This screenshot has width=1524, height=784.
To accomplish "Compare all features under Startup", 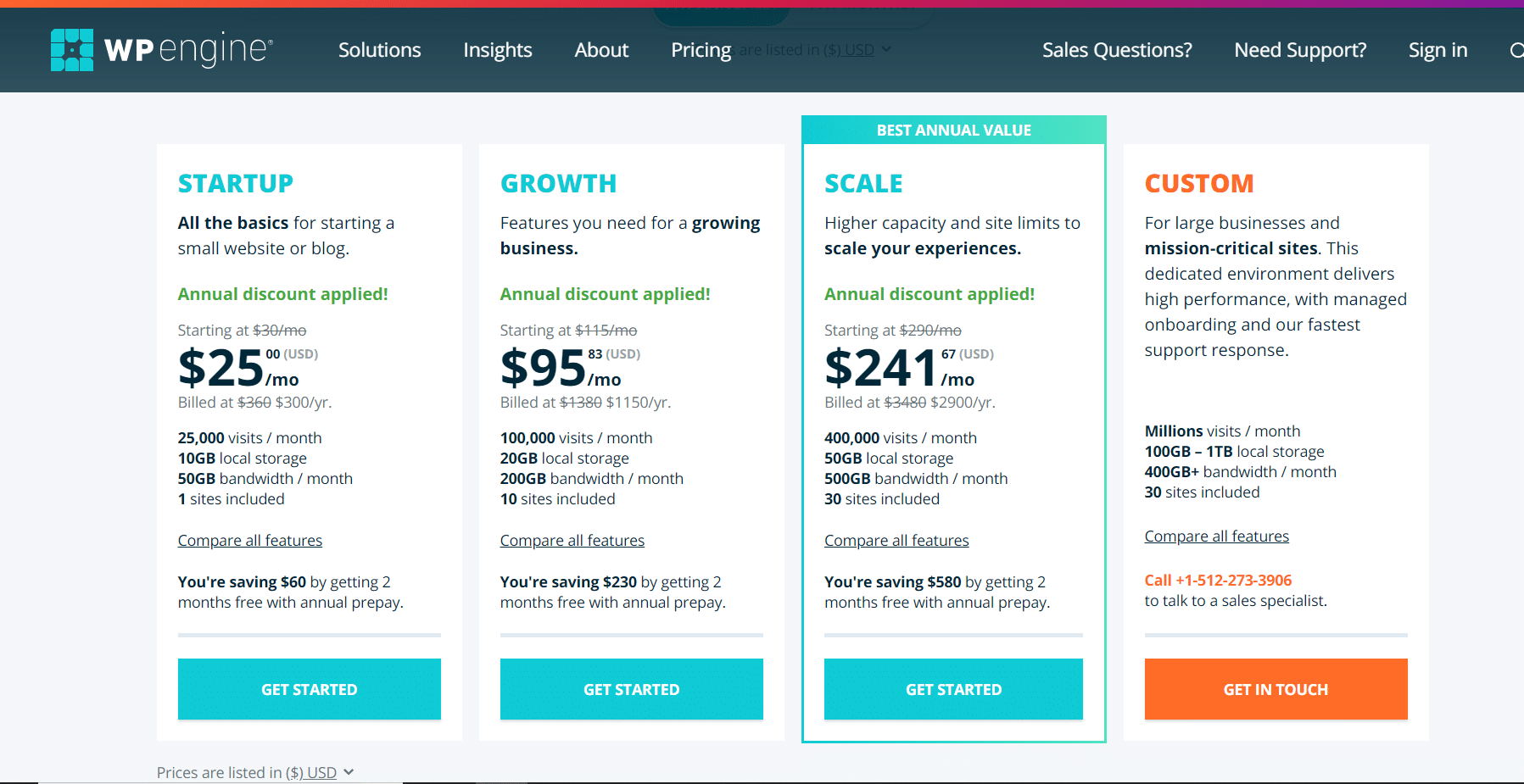I will [x=249, y=541].
